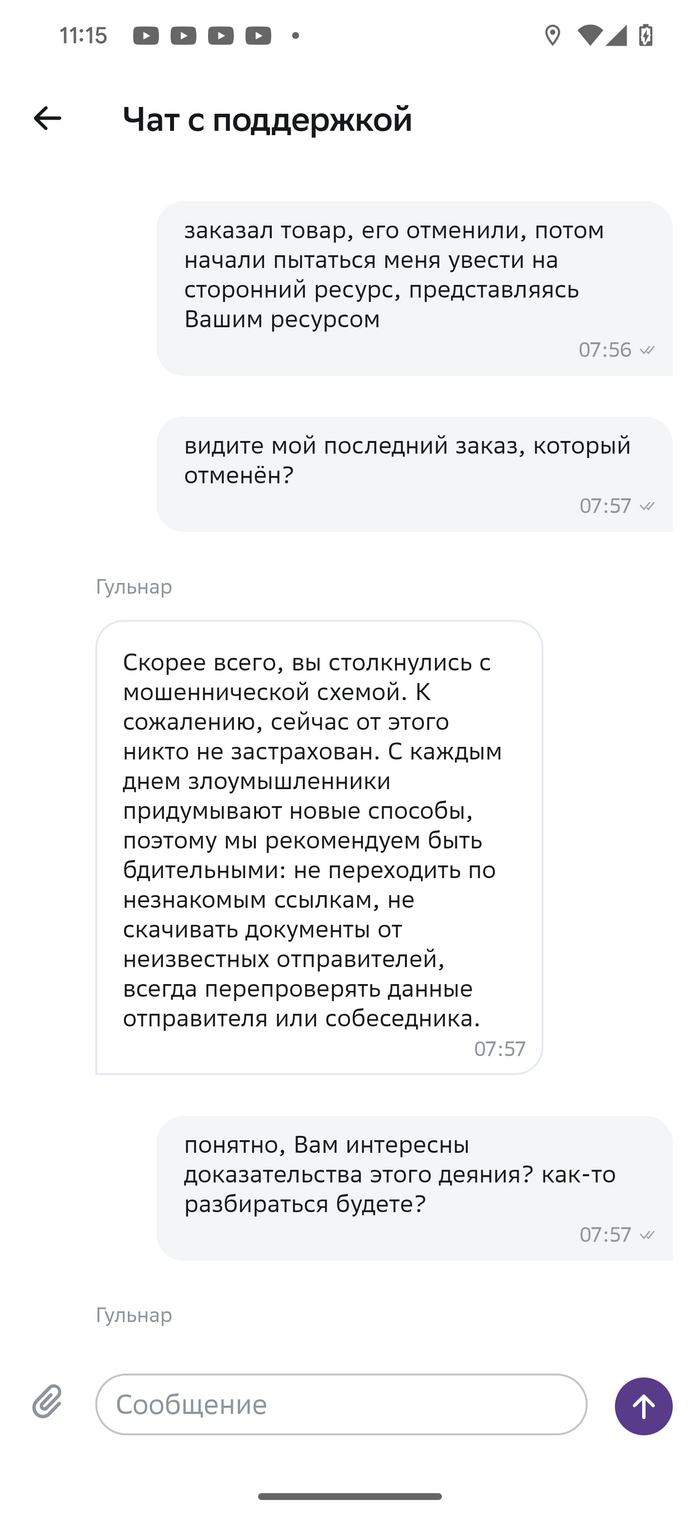Tap the paperclip attachment icon
700x1517 pixels.
click(47, 1402)
